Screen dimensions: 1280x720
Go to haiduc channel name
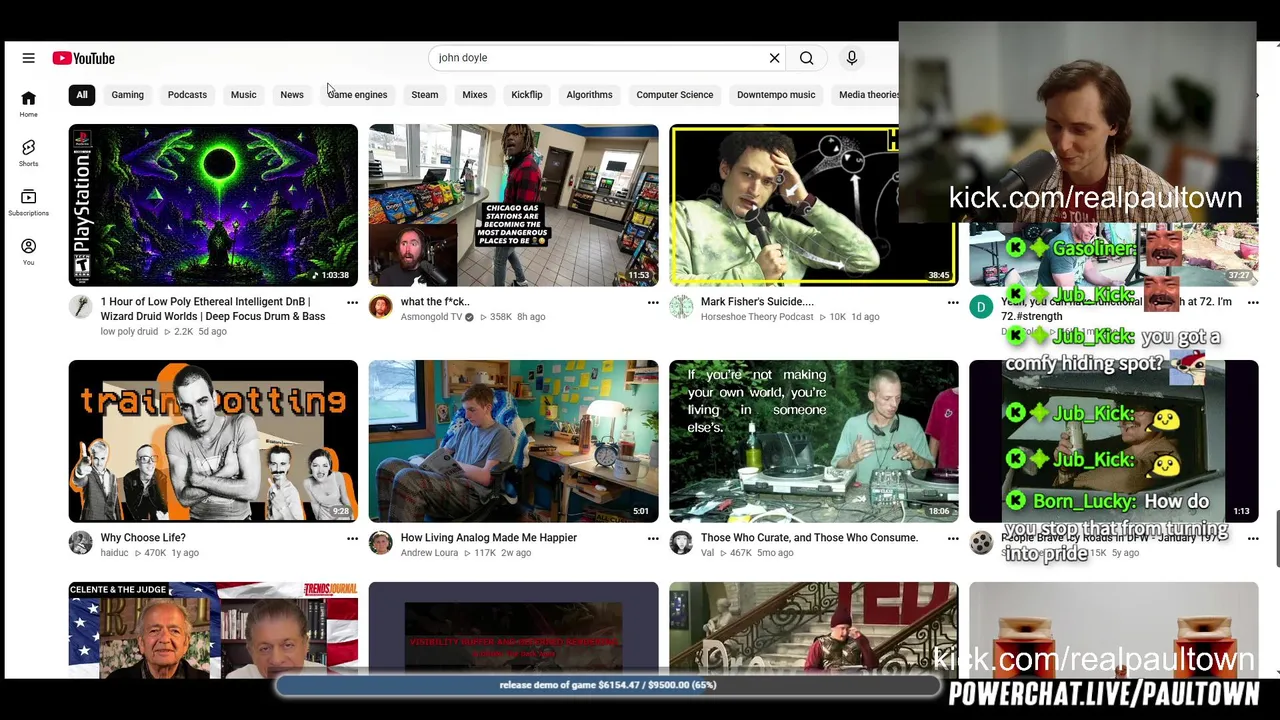pos(114,553)
